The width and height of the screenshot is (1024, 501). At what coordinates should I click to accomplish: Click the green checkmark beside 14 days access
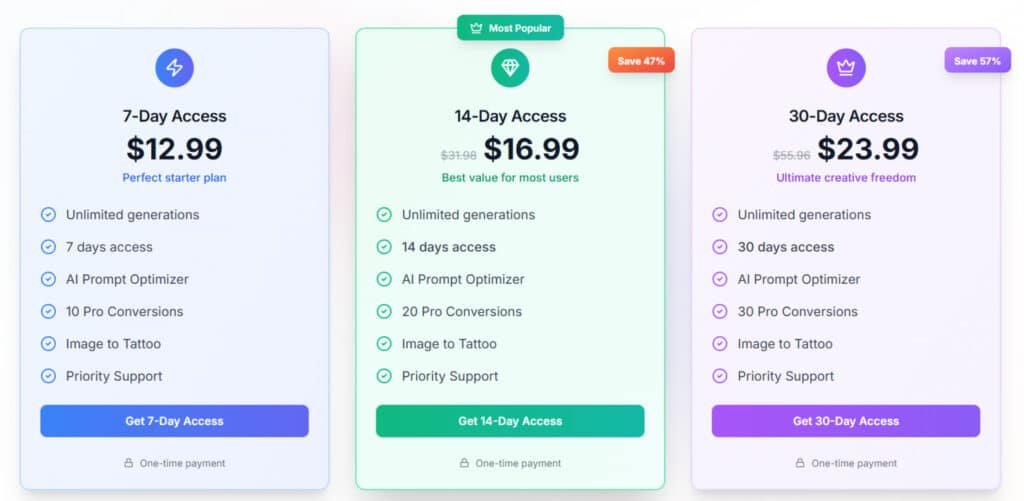point(384,247)
